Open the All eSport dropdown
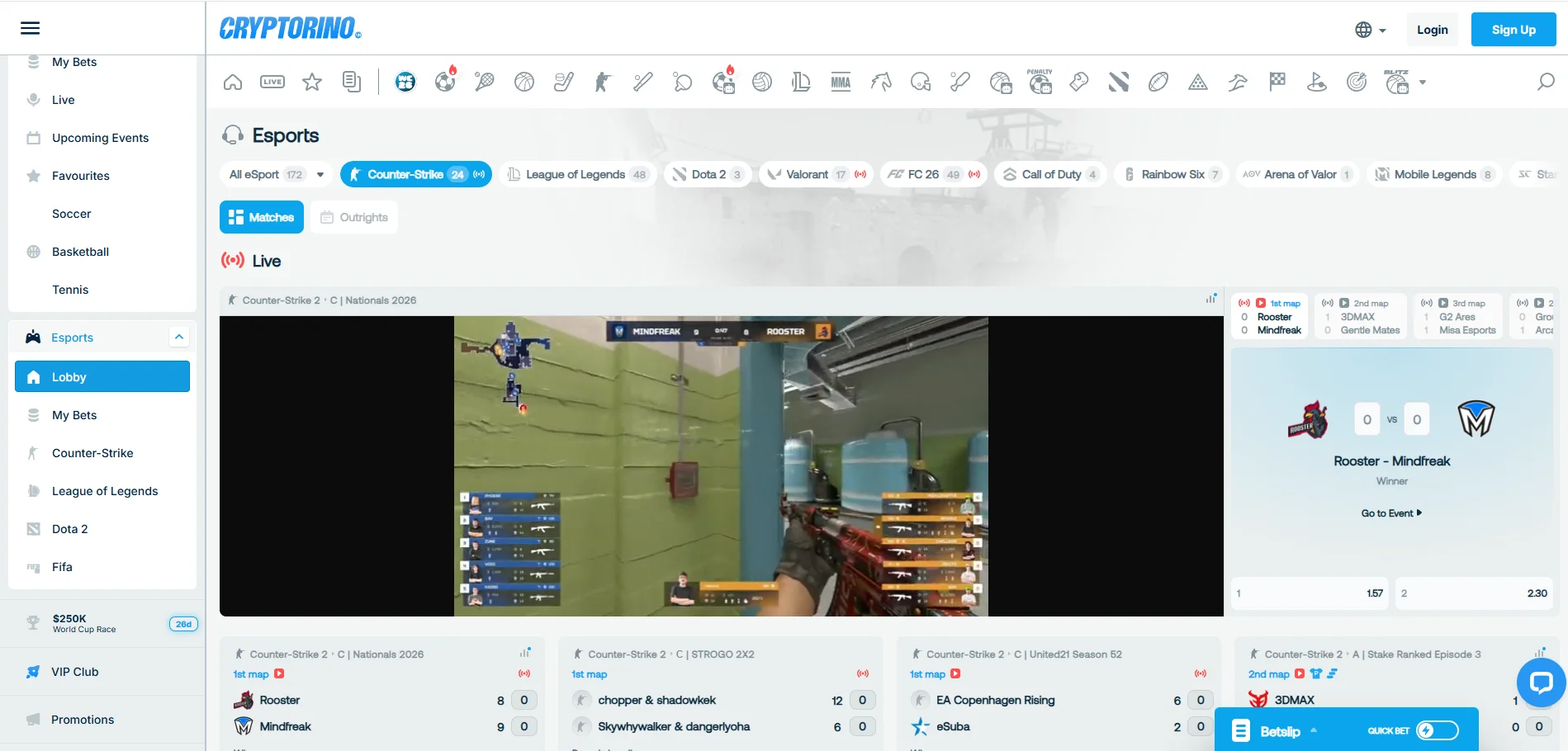Image resolution: width=1568 pixels, height=751 pixels. 277,174
